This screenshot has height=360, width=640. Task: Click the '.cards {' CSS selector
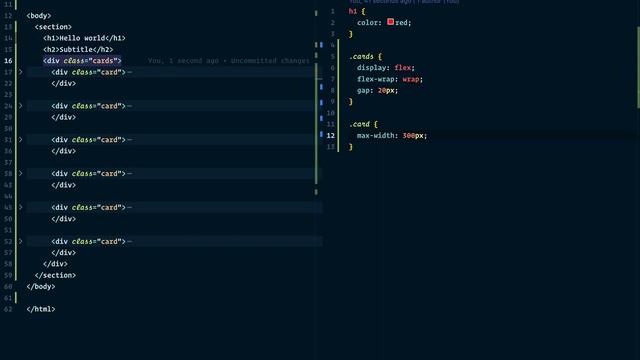click(x=365, y=56)
